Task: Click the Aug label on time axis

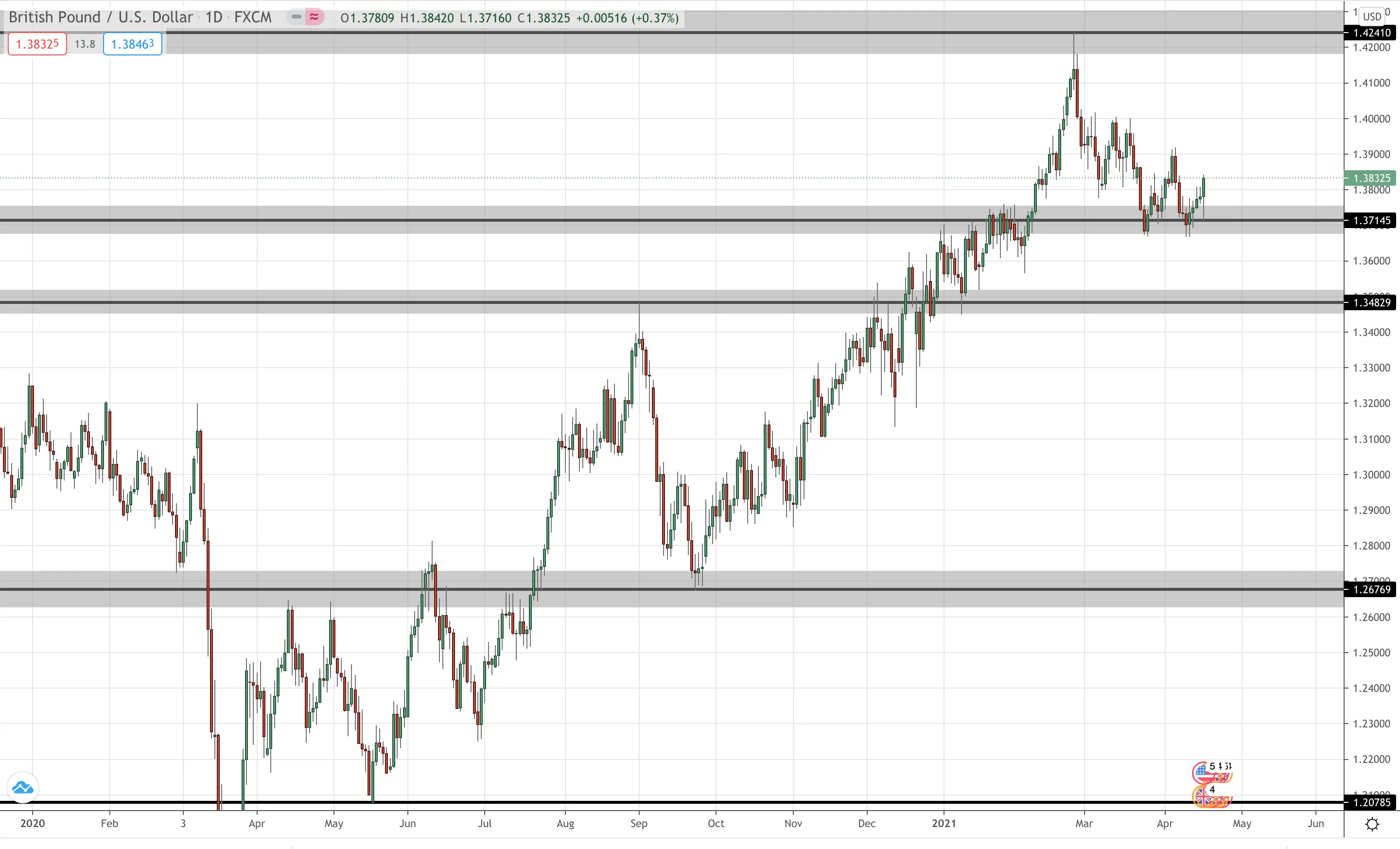Action: pos(565,823)
